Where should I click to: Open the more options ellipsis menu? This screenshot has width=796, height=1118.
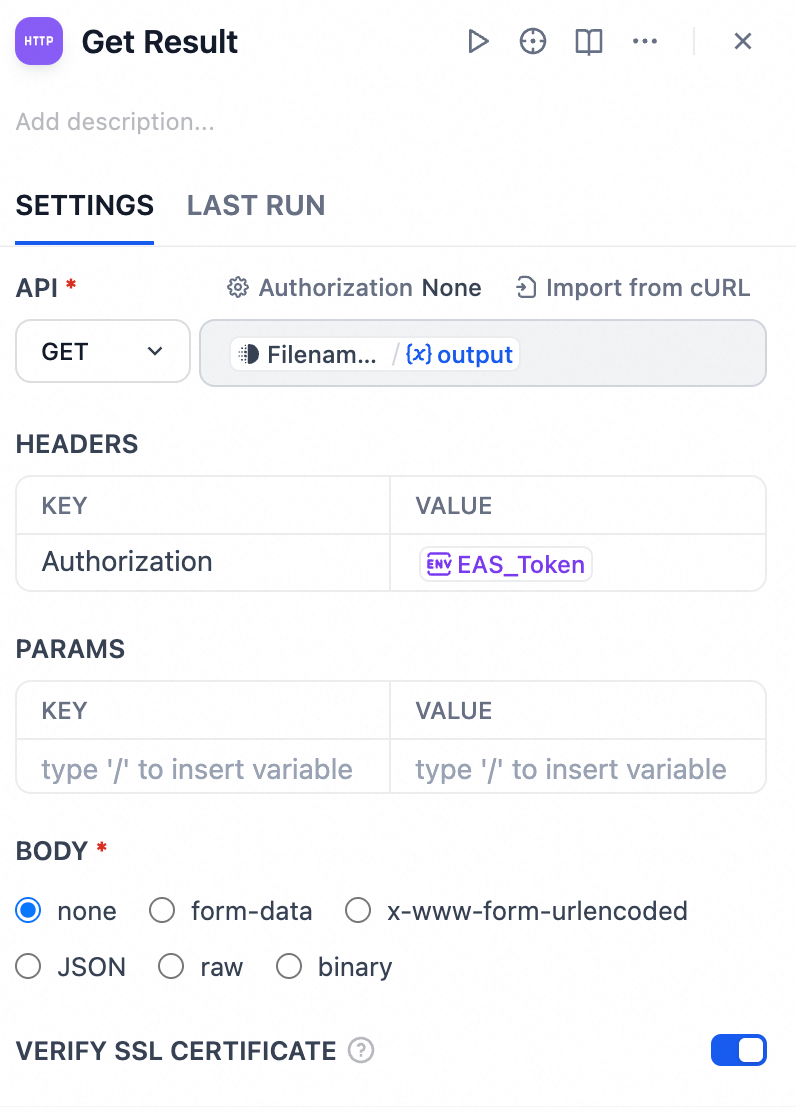[645, 41]
